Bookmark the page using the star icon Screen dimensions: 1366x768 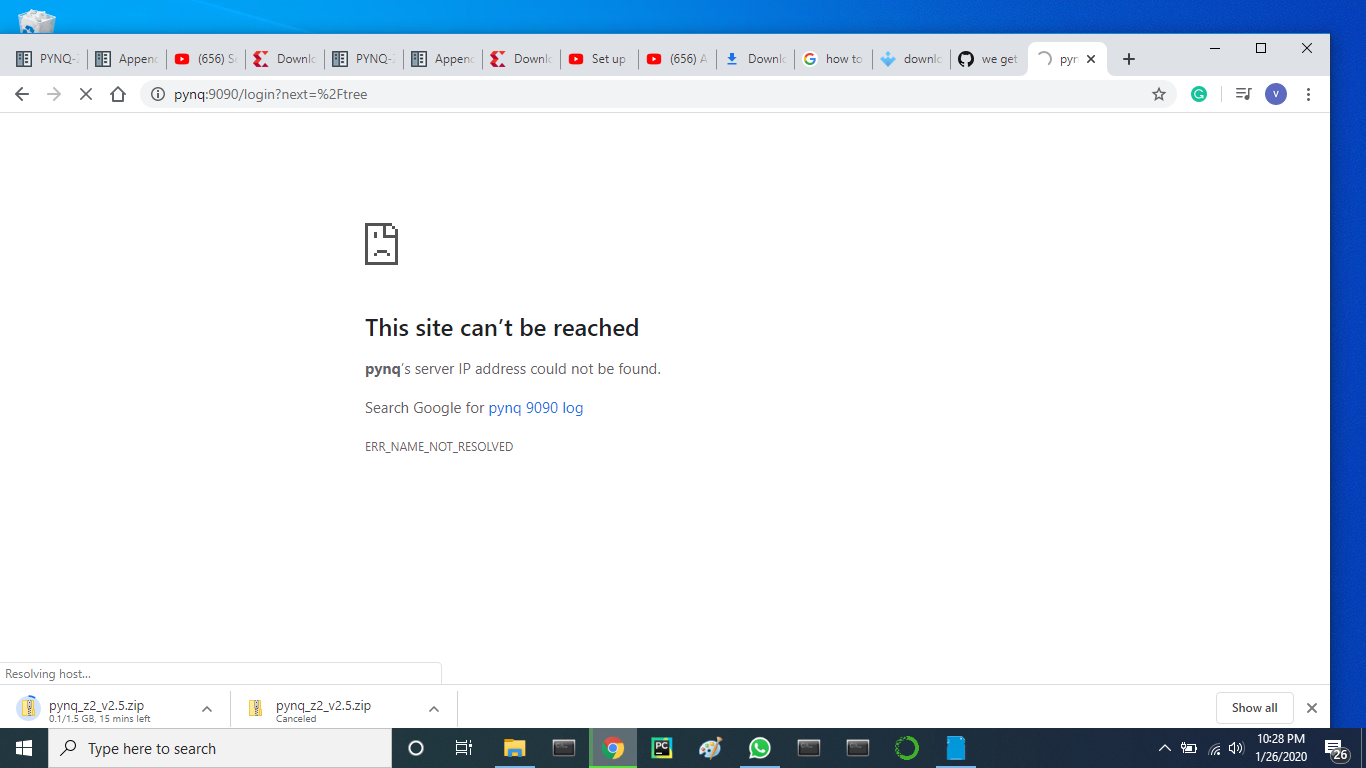coord(1159,93)
